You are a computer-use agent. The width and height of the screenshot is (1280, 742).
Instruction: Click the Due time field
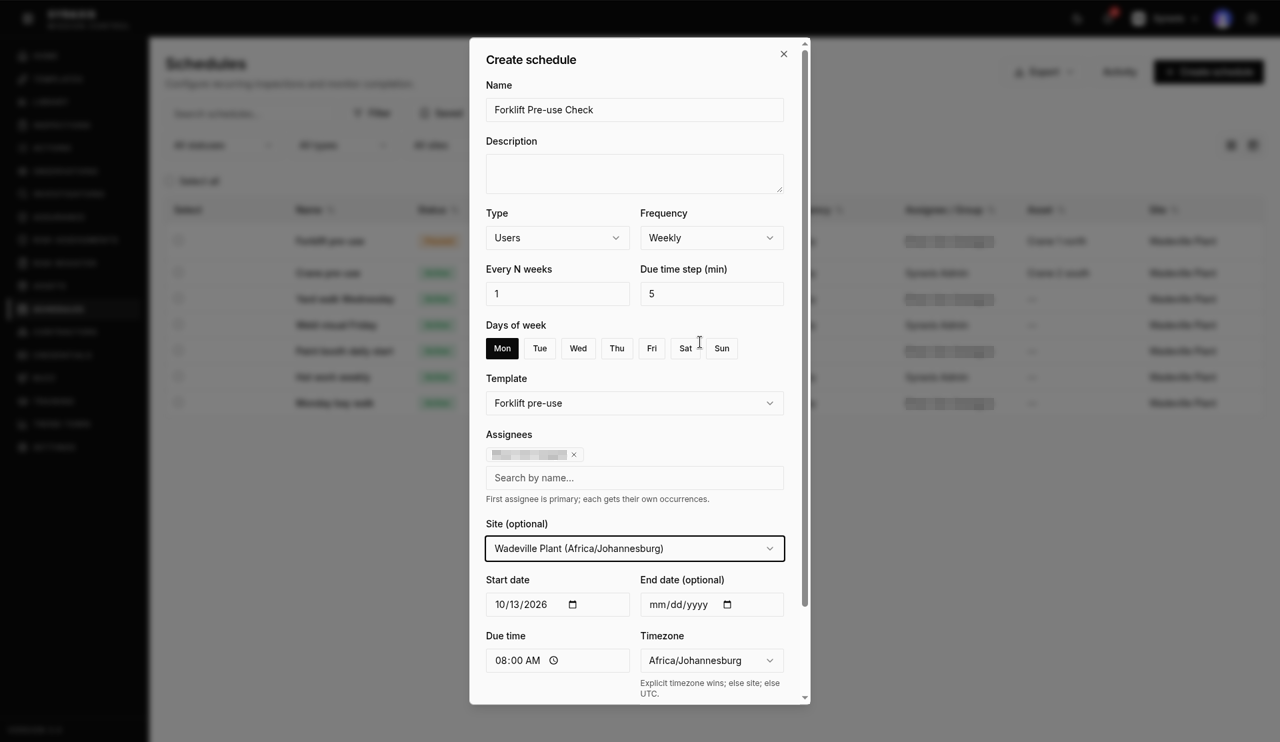(558, 661)
